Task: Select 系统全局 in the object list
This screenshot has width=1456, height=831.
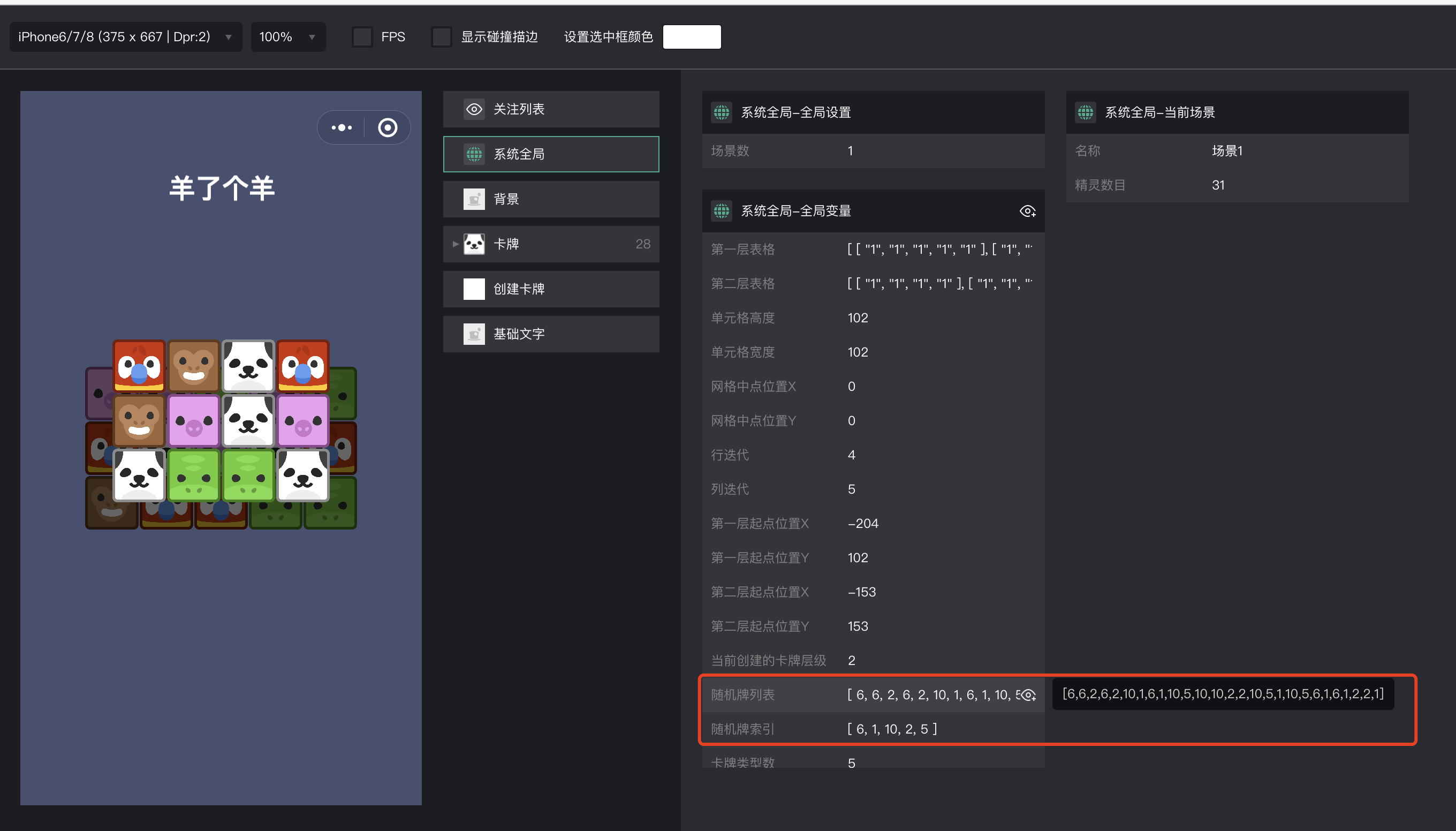Action: pos(551,154)
